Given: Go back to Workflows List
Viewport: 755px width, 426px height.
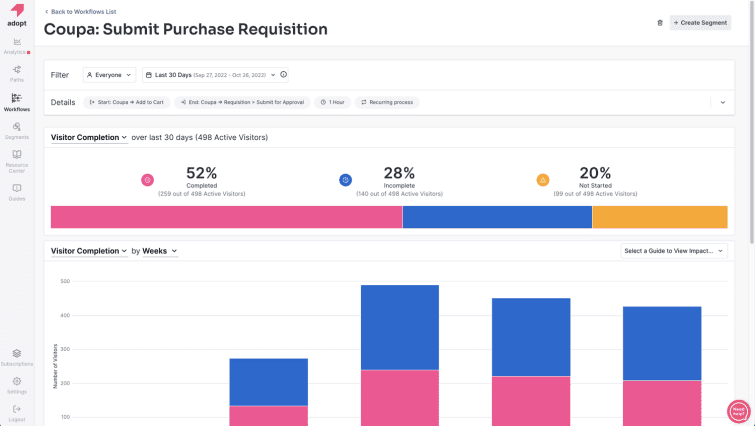Looking at the screenshot, I should point(80,12).
